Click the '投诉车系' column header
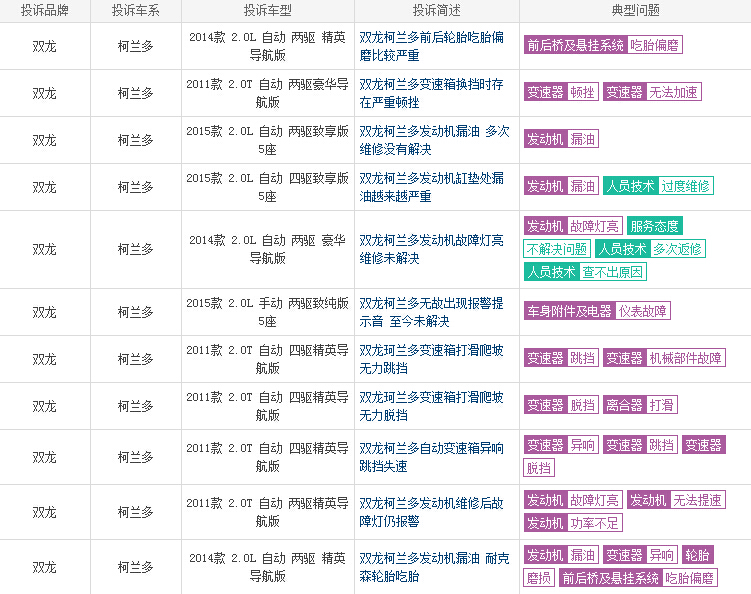 point(136,11)
